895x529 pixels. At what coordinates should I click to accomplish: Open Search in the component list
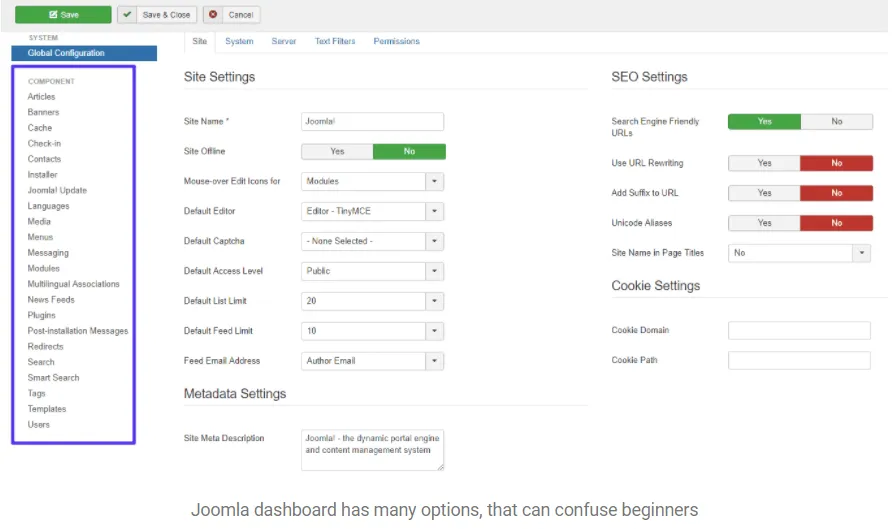[41, 362]
